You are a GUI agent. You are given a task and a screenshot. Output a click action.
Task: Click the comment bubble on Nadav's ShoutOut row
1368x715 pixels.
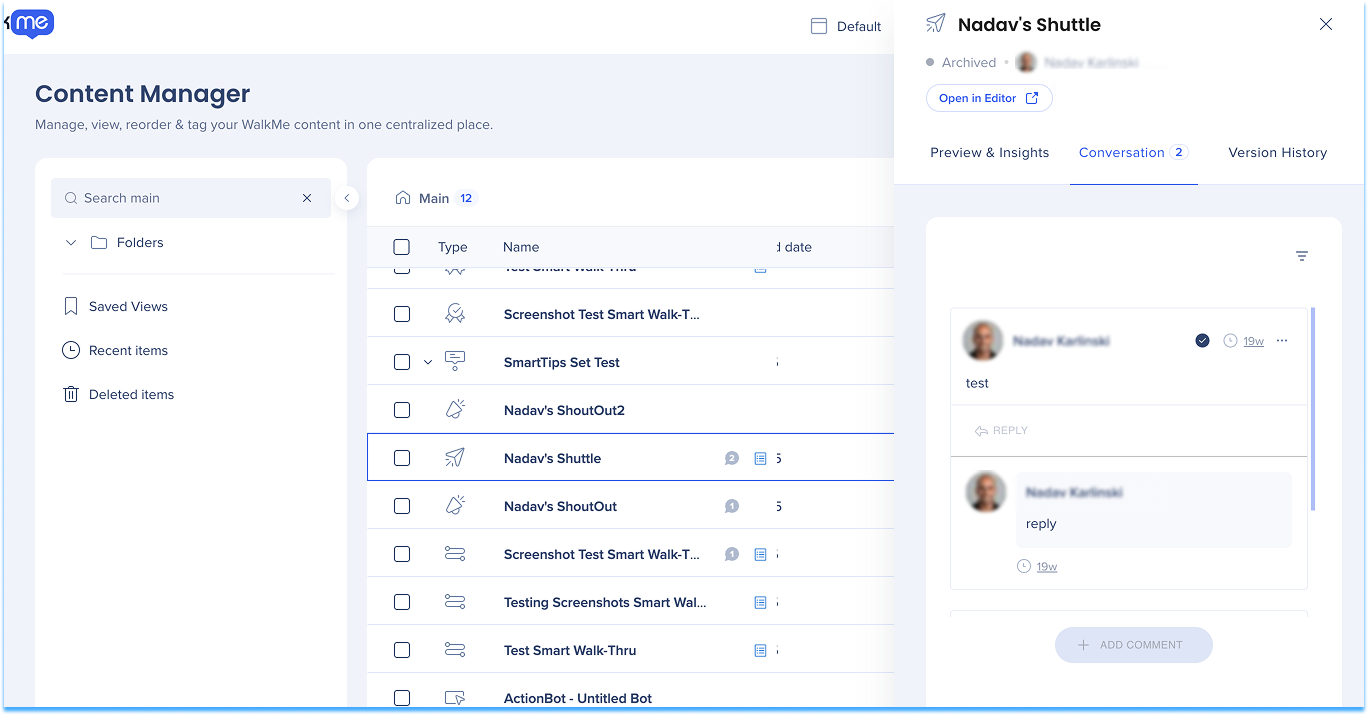[x=731, y=506]
